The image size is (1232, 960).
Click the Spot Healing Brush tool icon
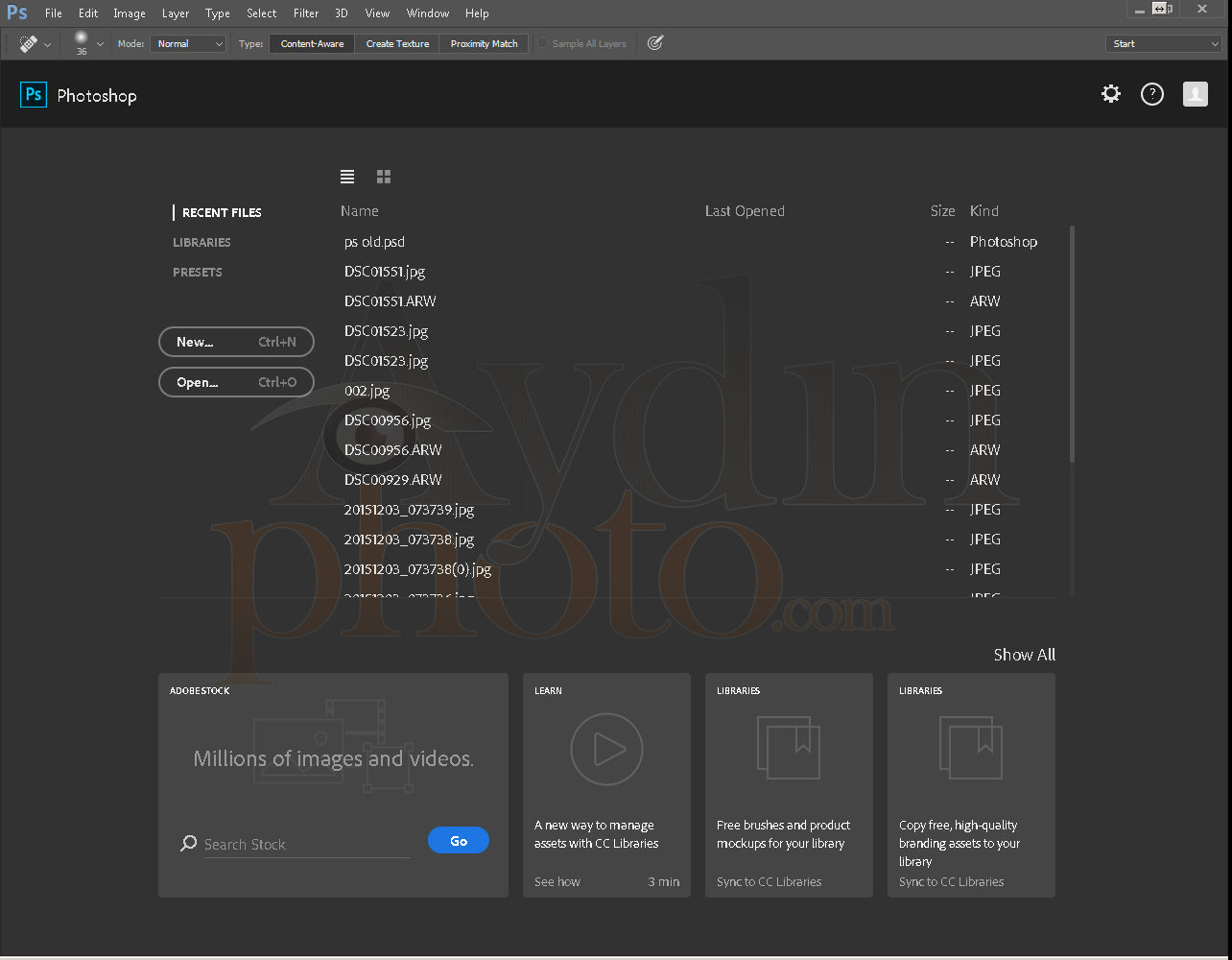tap(29, 43)
